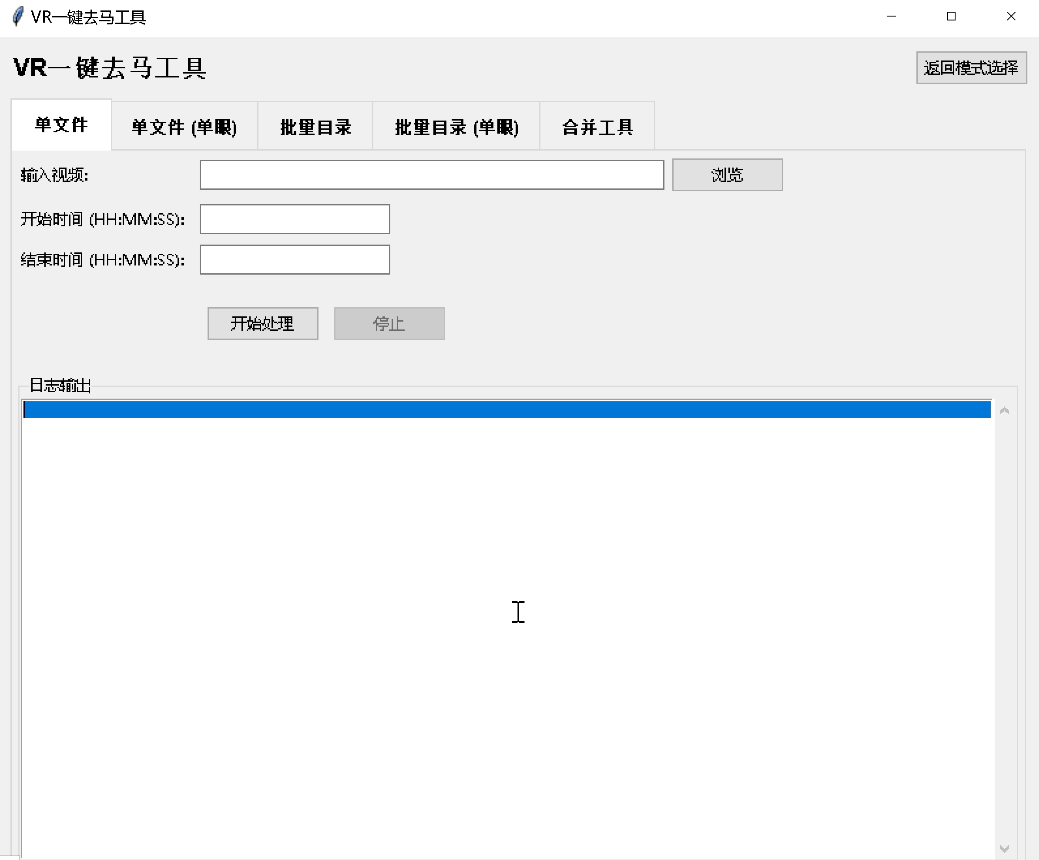Click the feather app icon in title bar
The image size is (1039, 860).
click(x=18, y=17)
